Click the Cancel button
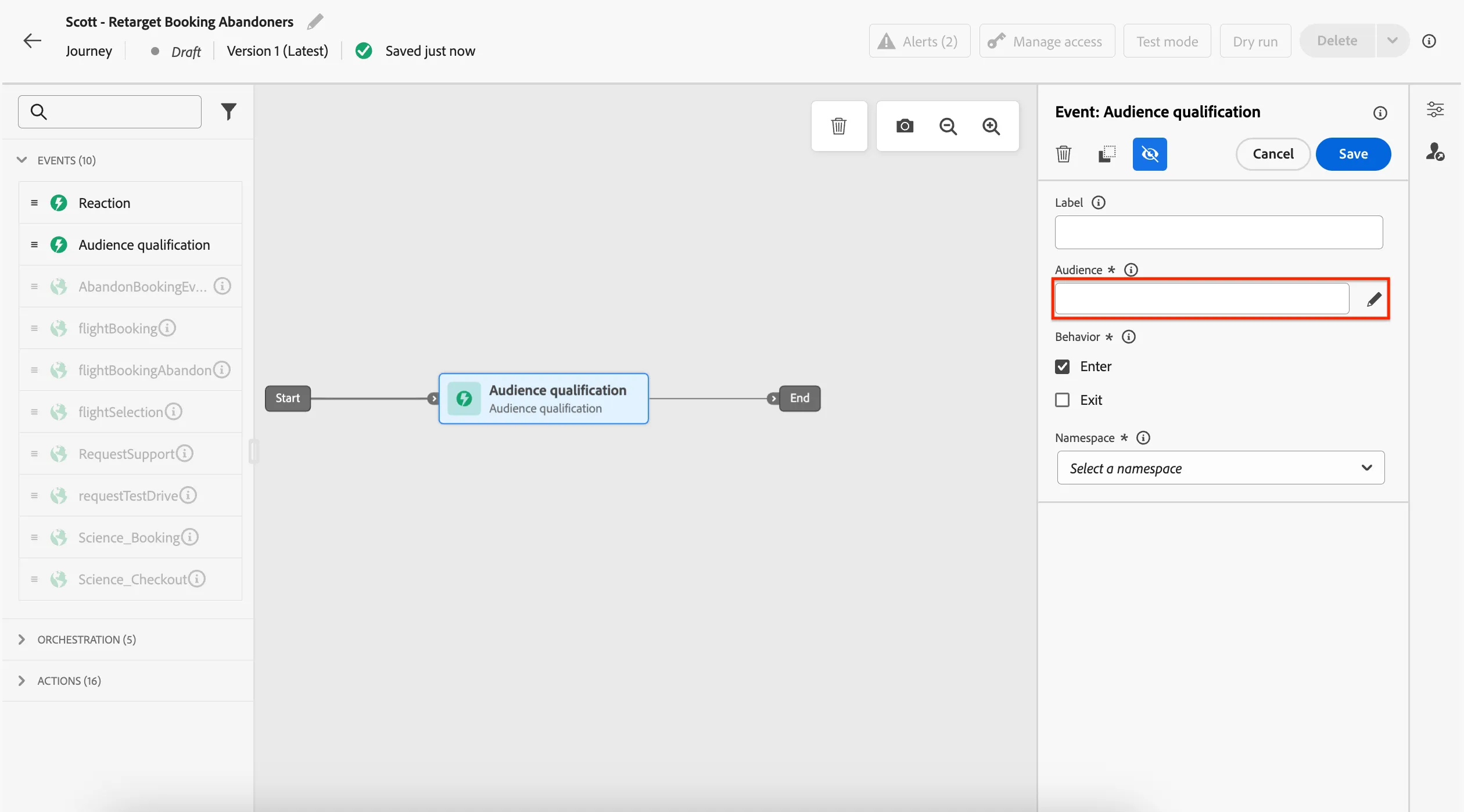This screenshot has height=812, width=1464. [x=1273, y=154]
